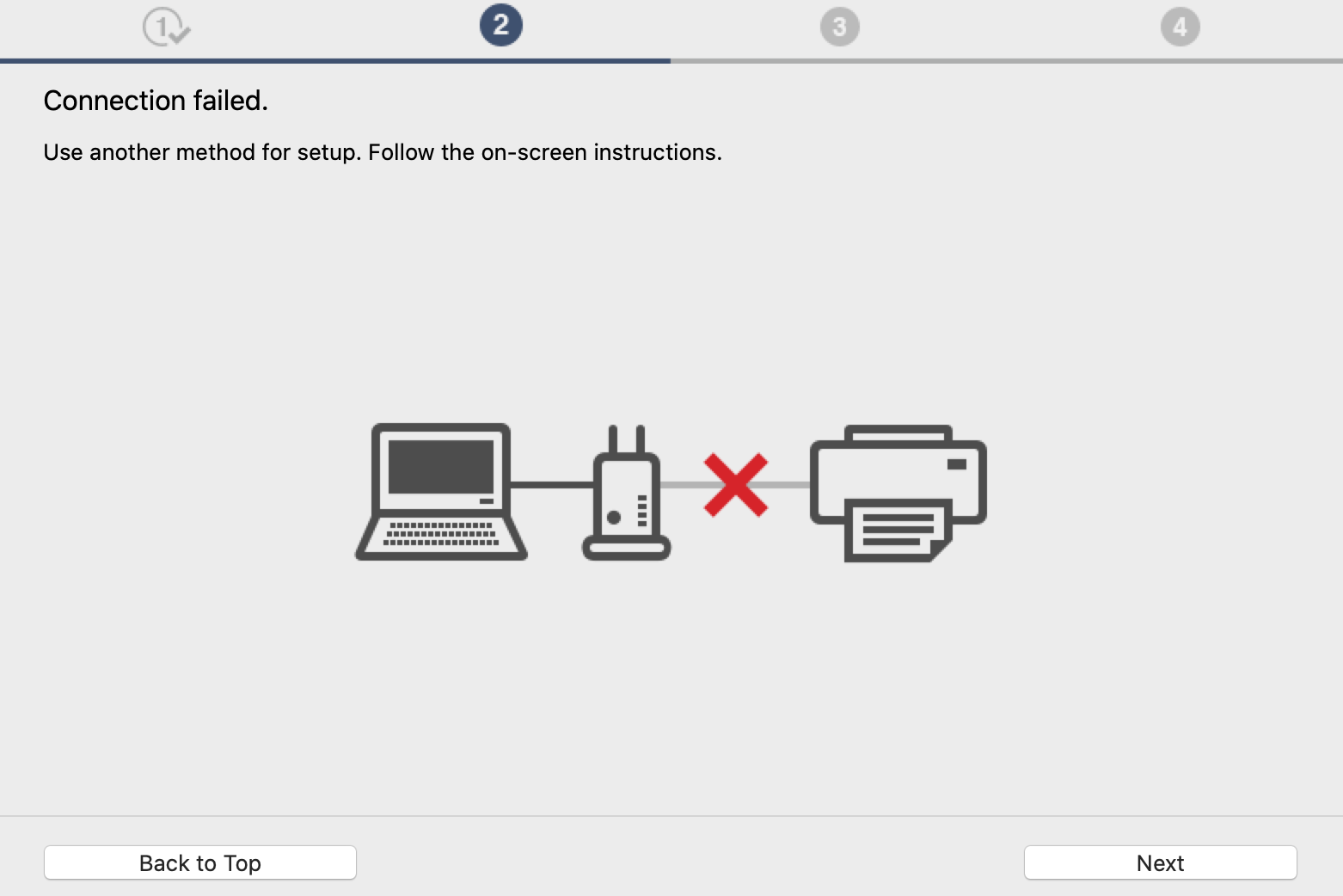The width and height of the screenshot is (1343, 896).
Task: Click the line linking laptop and router
Action: [x=552, y=485]
